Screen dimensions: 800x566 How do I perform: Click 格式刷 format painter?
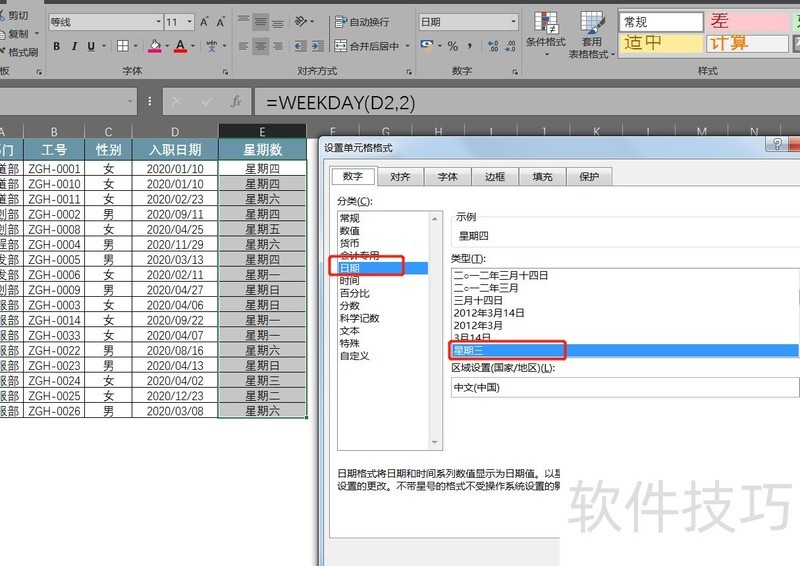19,52
